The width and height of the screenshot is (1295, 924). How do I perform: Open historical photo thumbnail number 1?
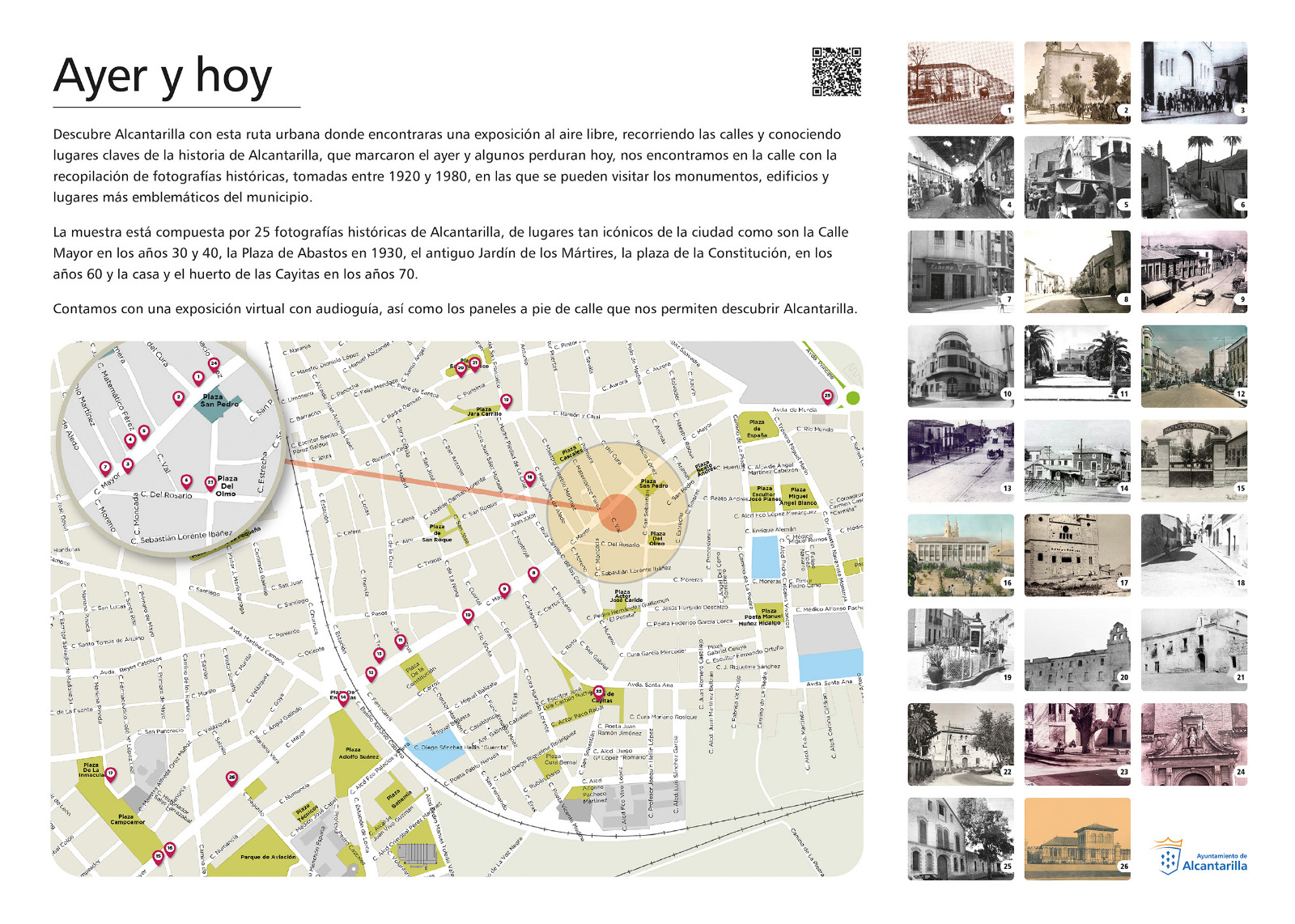click(961, 83)
